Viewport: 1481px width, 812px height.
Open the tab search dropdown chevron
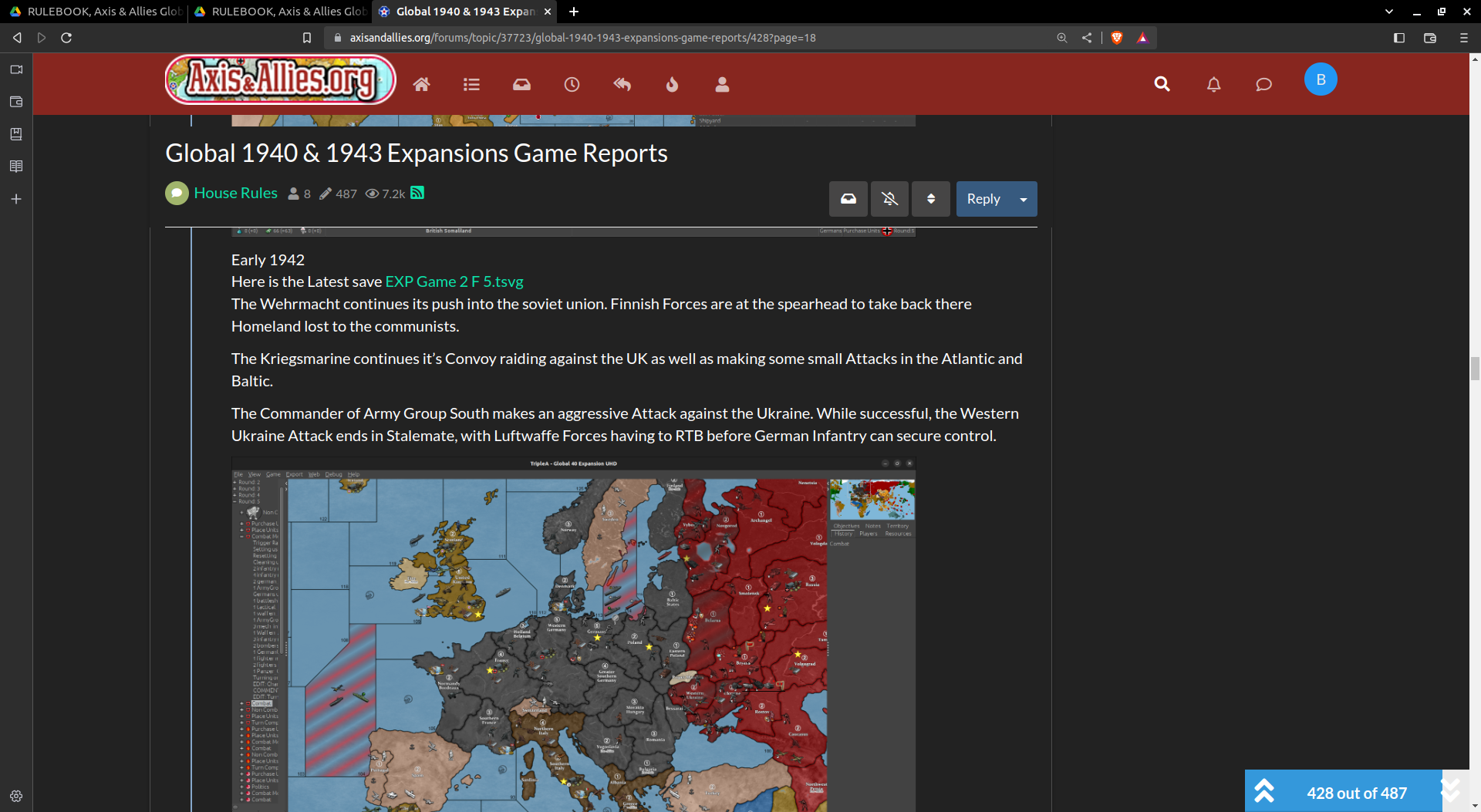[1388, 12]
